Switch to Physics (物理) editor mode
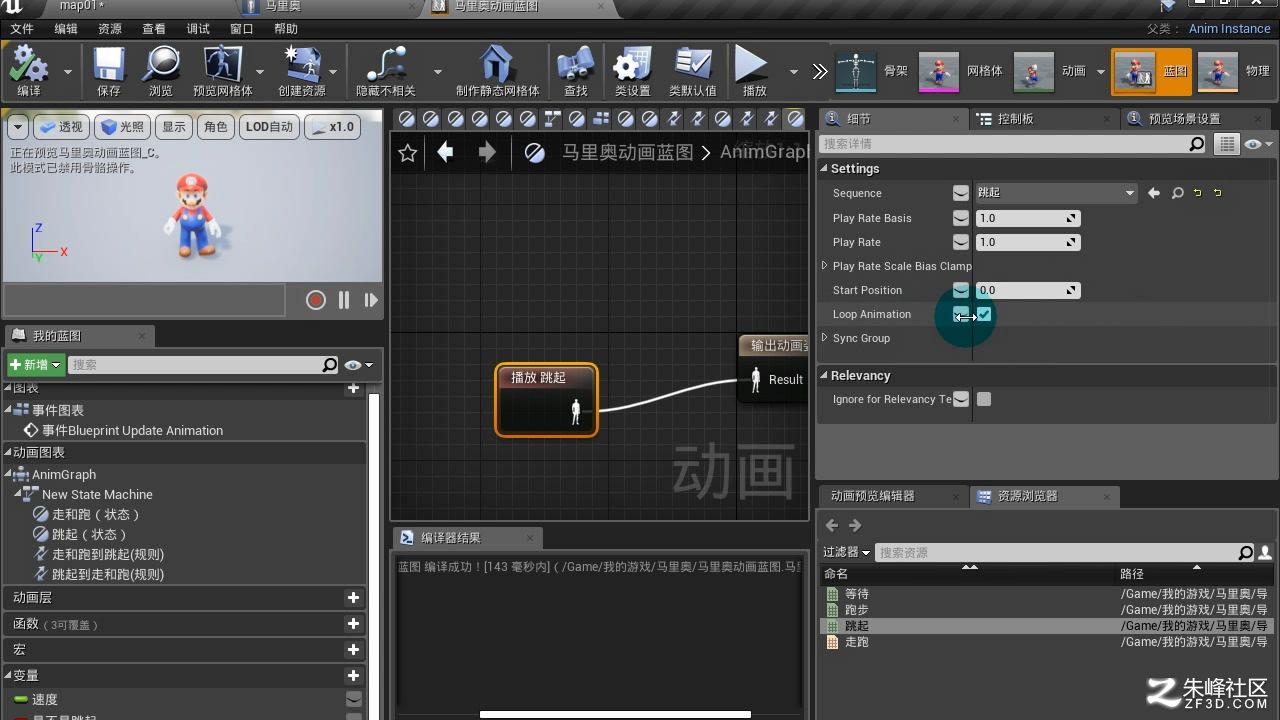Image resolution: width=1280 pixels, height=720 pixels. 1233,71
